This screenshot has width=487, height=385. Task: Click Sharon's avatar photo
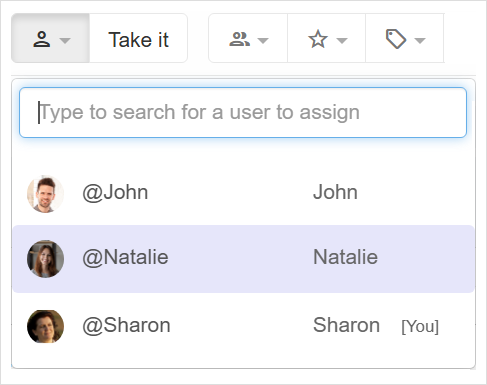coord(45,326)
